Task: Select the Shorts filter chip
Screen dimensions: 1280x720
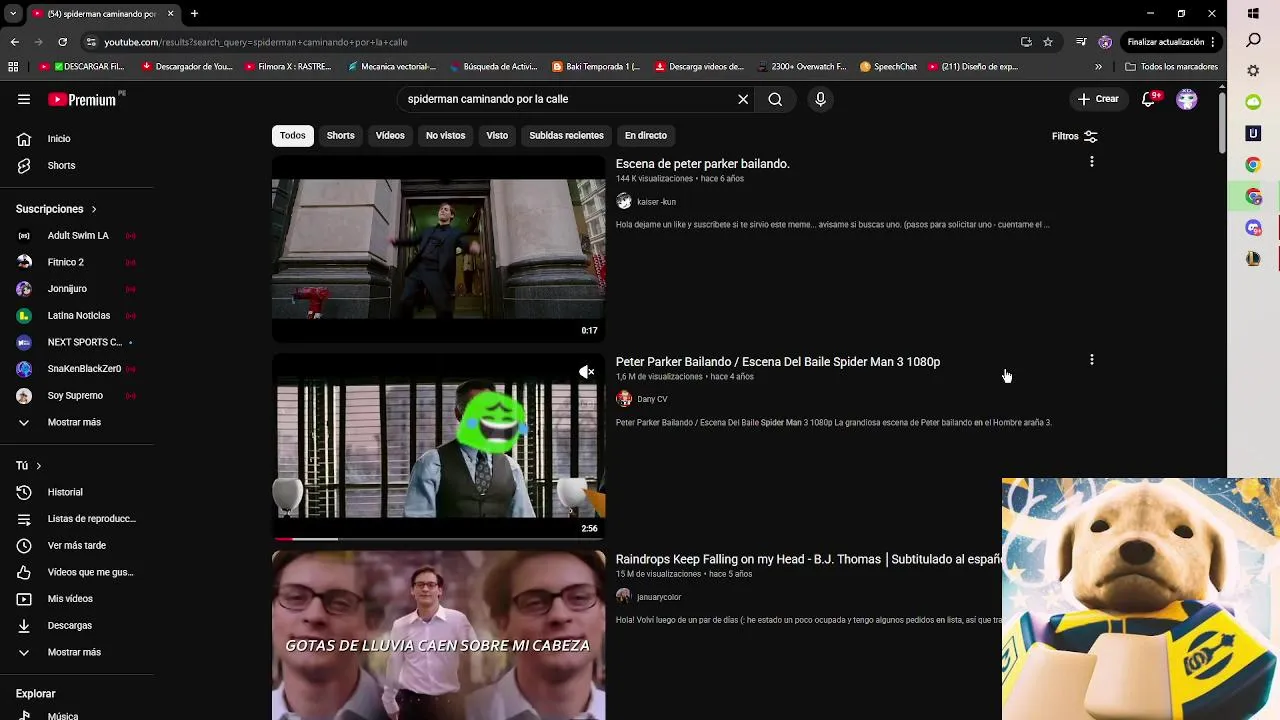Action: tap(341, 135)
